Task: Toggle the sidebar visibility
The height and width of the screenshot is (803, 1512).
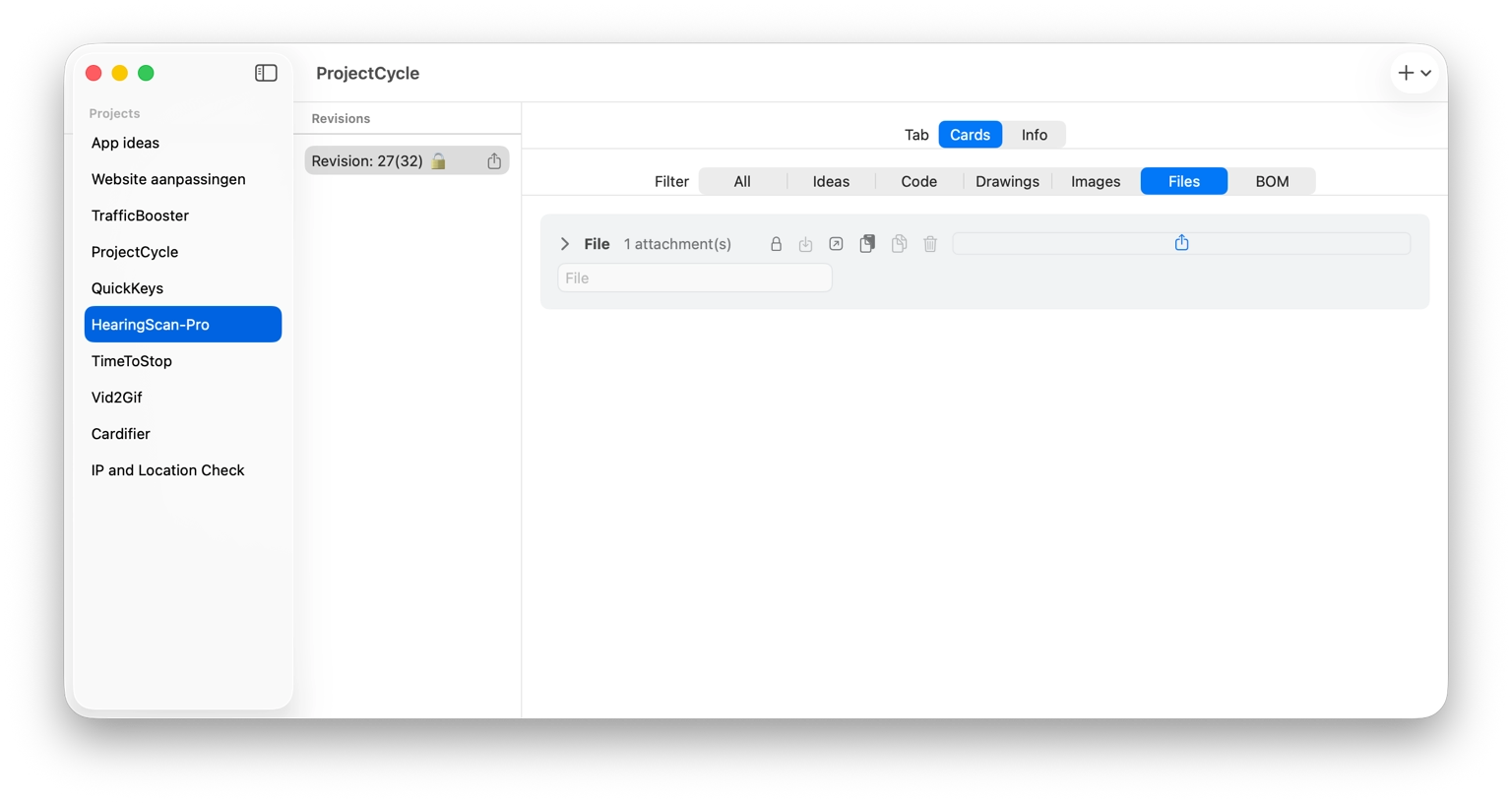Action: [266, 72]
